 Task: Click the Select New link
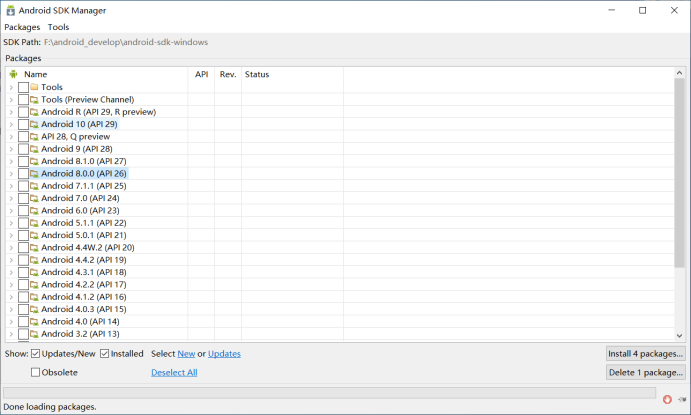coord(186,354)
